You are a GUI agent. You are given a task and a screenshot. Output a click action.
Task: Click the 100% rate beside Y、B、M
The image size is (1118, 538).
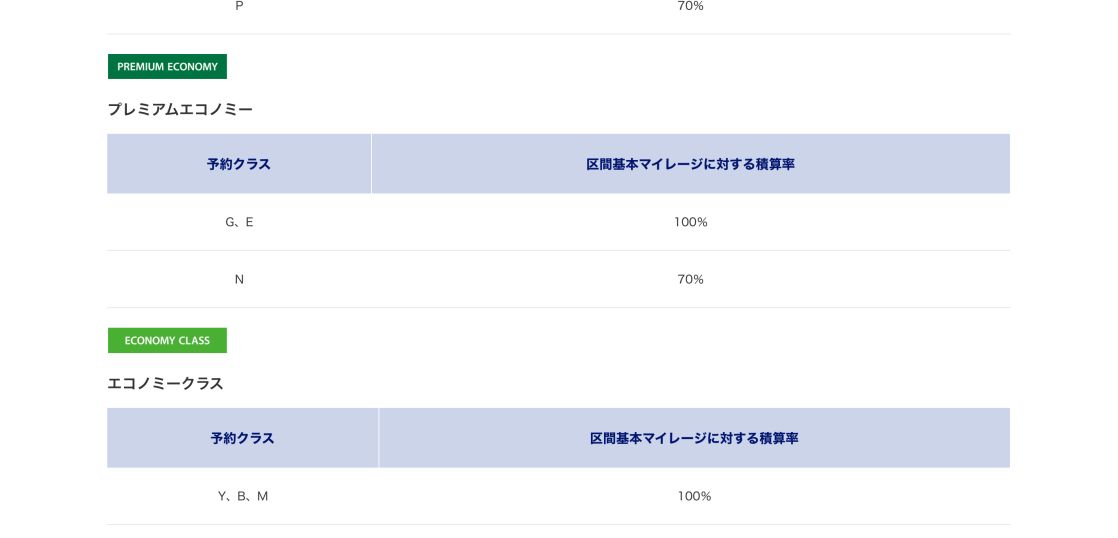pos(694,496)
